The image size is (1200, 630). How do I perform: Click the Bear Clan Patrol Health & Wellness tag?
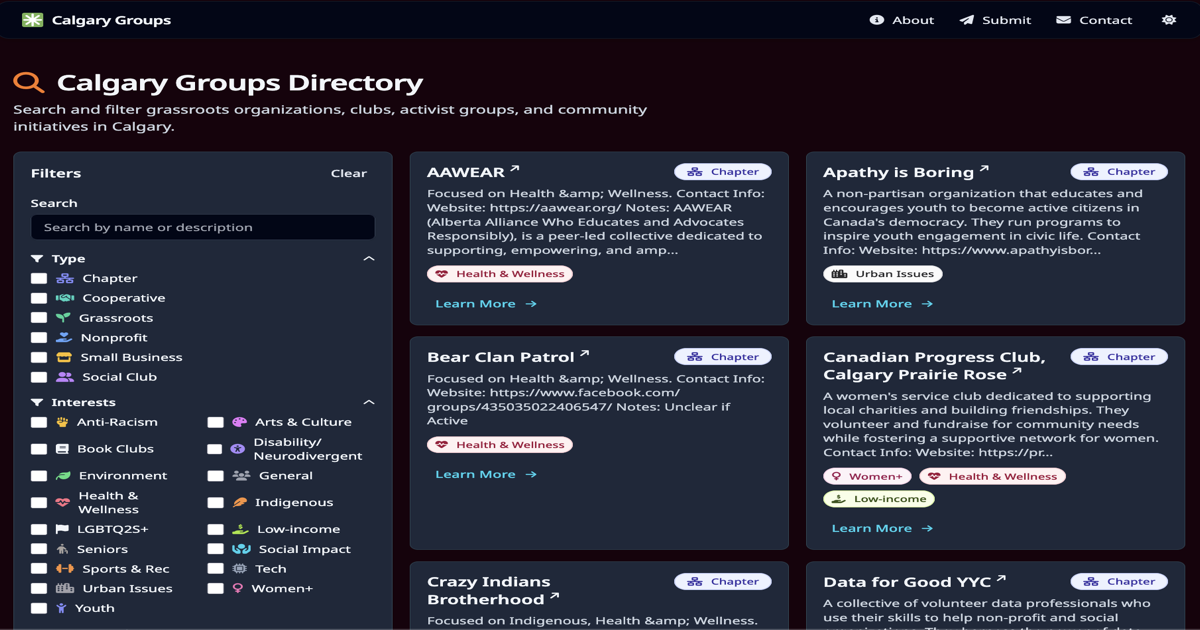[x=500, y=445]
